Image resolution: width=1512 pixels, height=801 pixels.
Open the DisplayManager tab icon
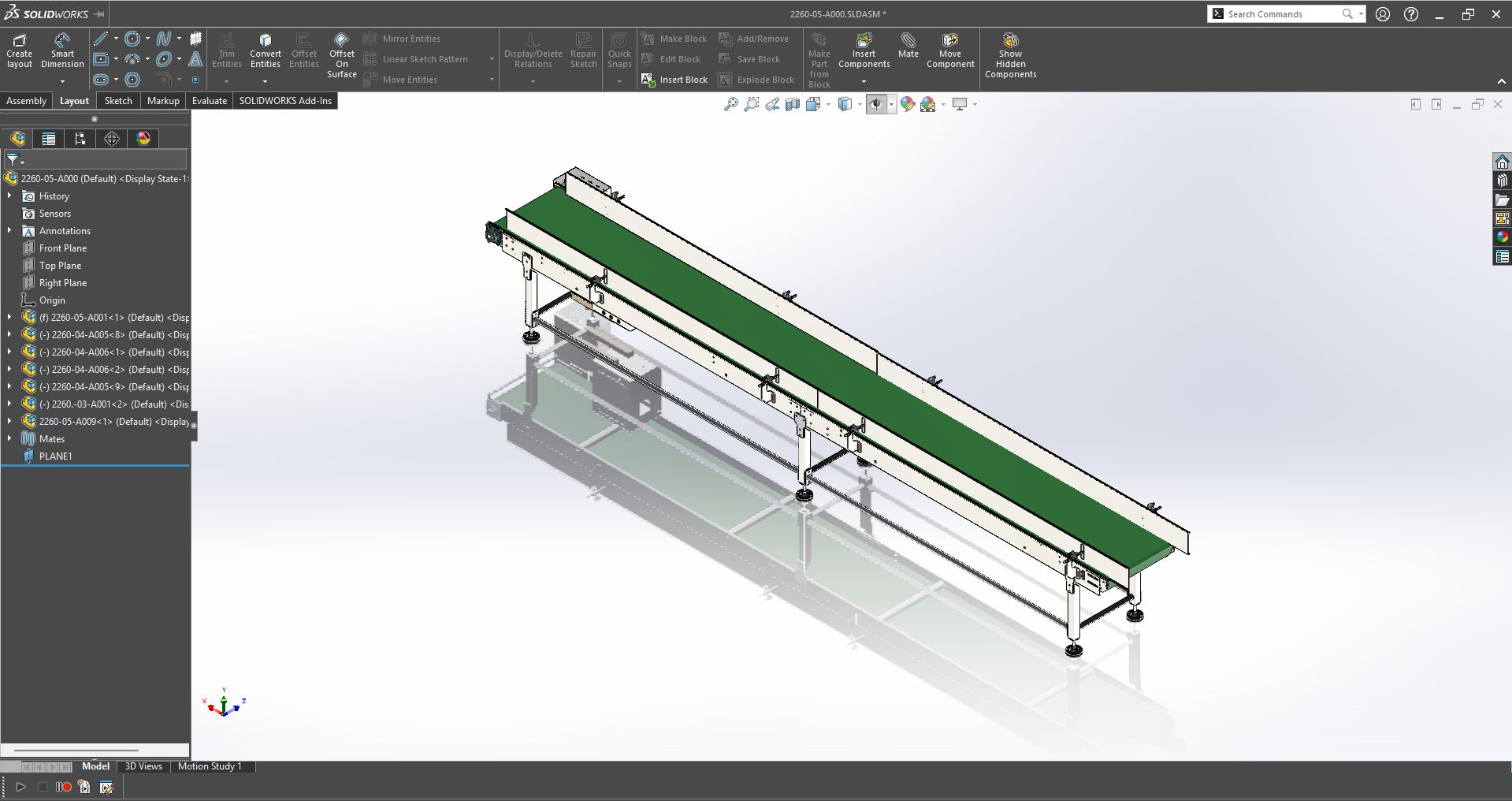143,139
